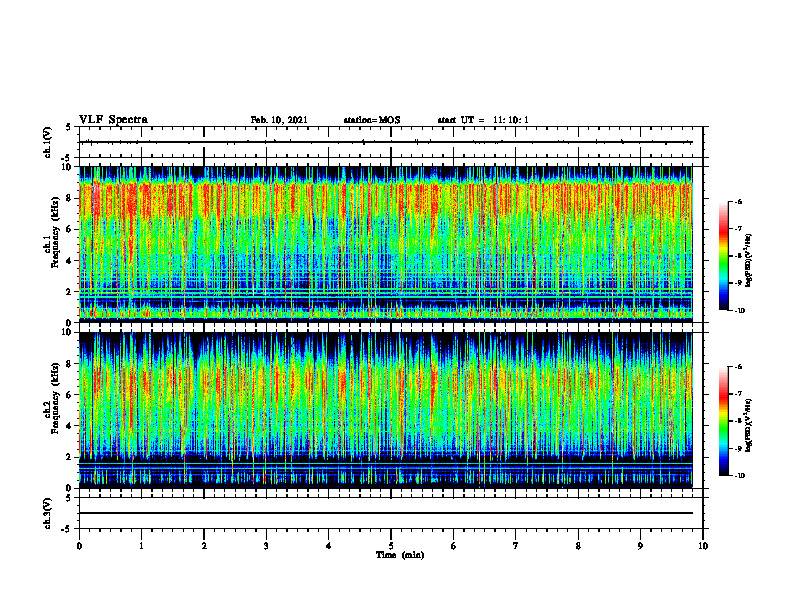Click the ch.3(V) axis label
The image size is (792, 612).
[x=47, y=514]
